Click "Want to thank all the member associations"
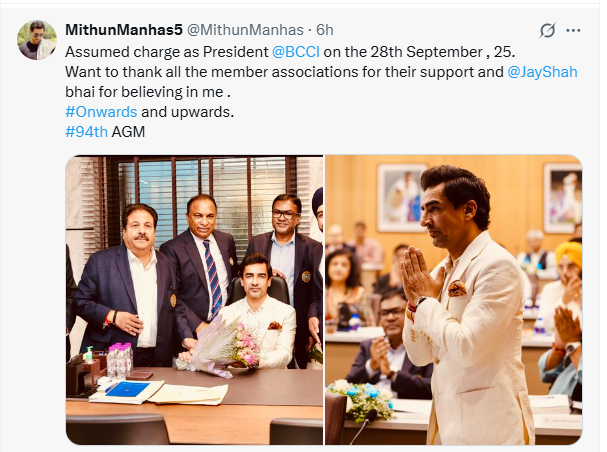Image resolution: width=607 pixels, height=452 pixels. (x=221, y=72)
